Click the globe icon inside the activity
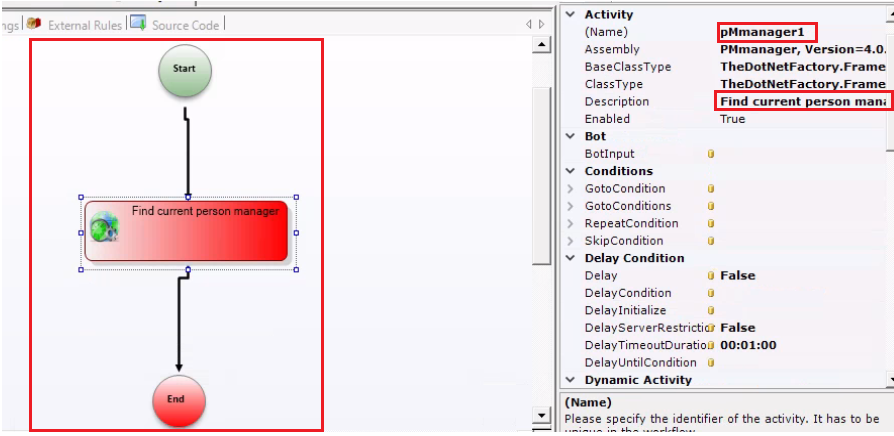The image size is (894, 436). click(x=104, y=227)
